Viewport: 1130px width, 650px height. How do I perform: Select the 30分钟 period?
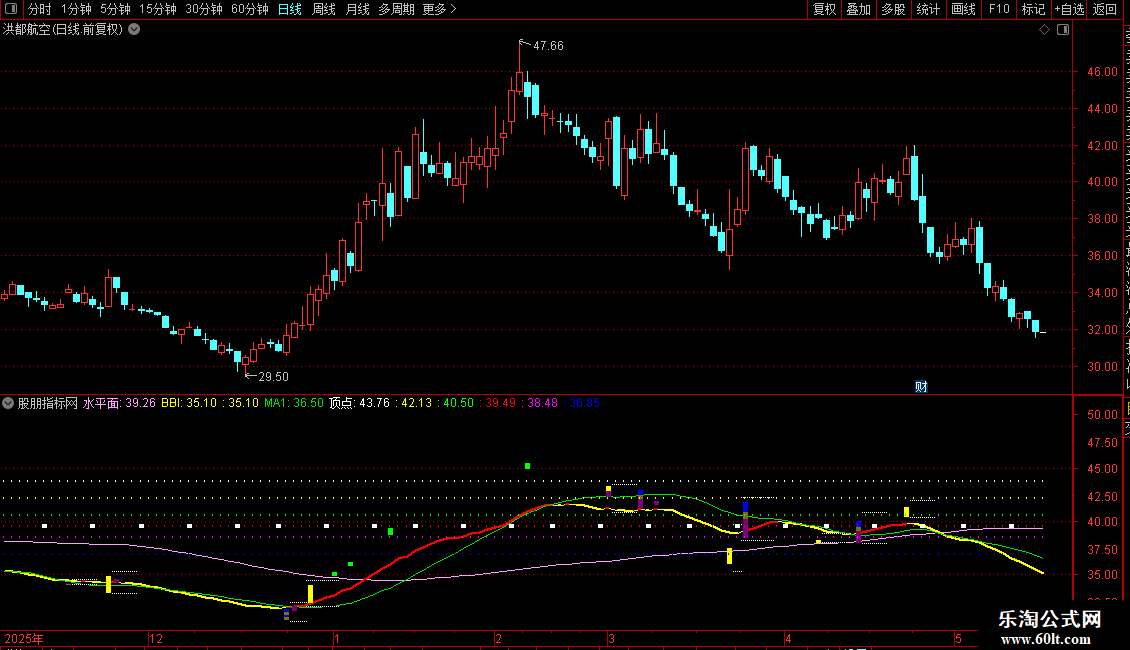point(204,9)
